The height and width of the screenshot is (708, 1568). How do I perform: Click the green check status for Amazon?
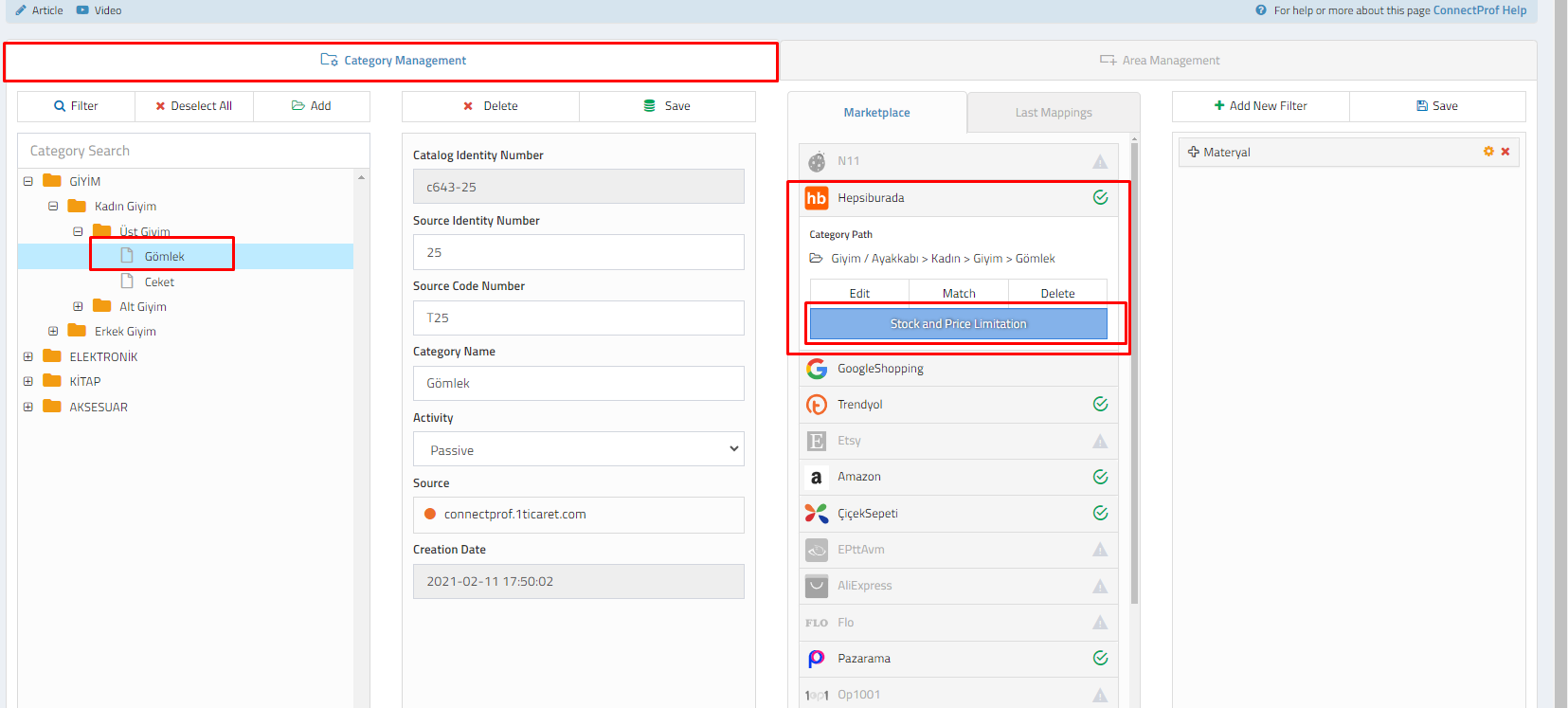1100,477
